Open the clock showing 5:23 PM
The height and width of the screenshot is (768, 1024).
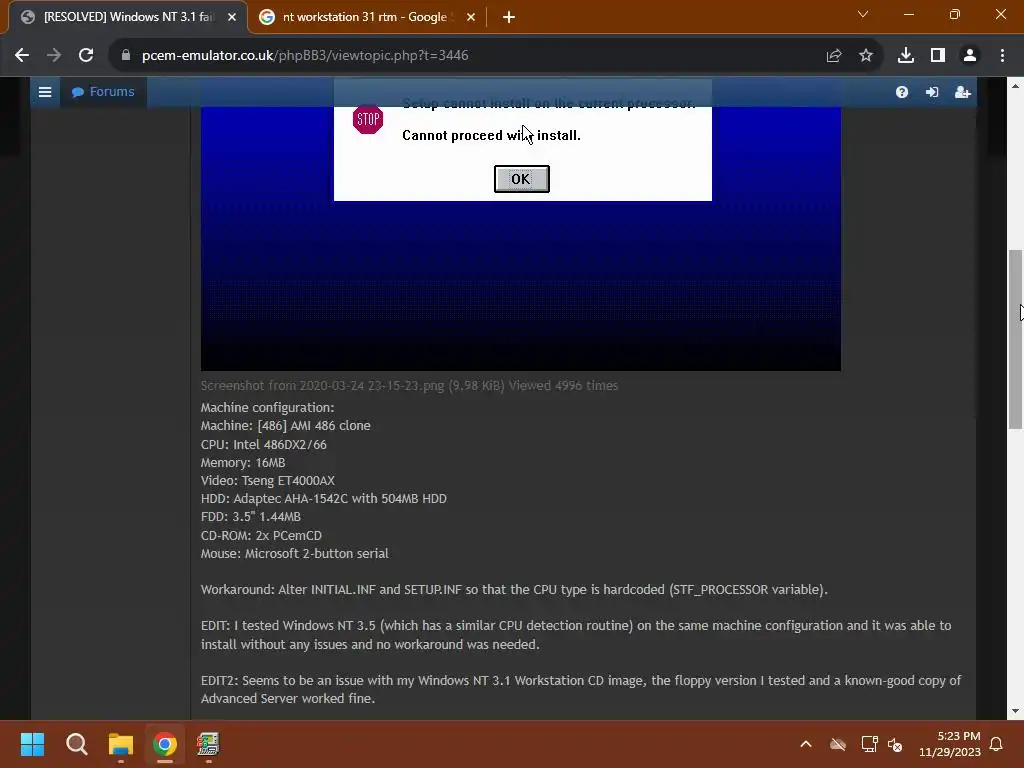click(x=950, y=744)
